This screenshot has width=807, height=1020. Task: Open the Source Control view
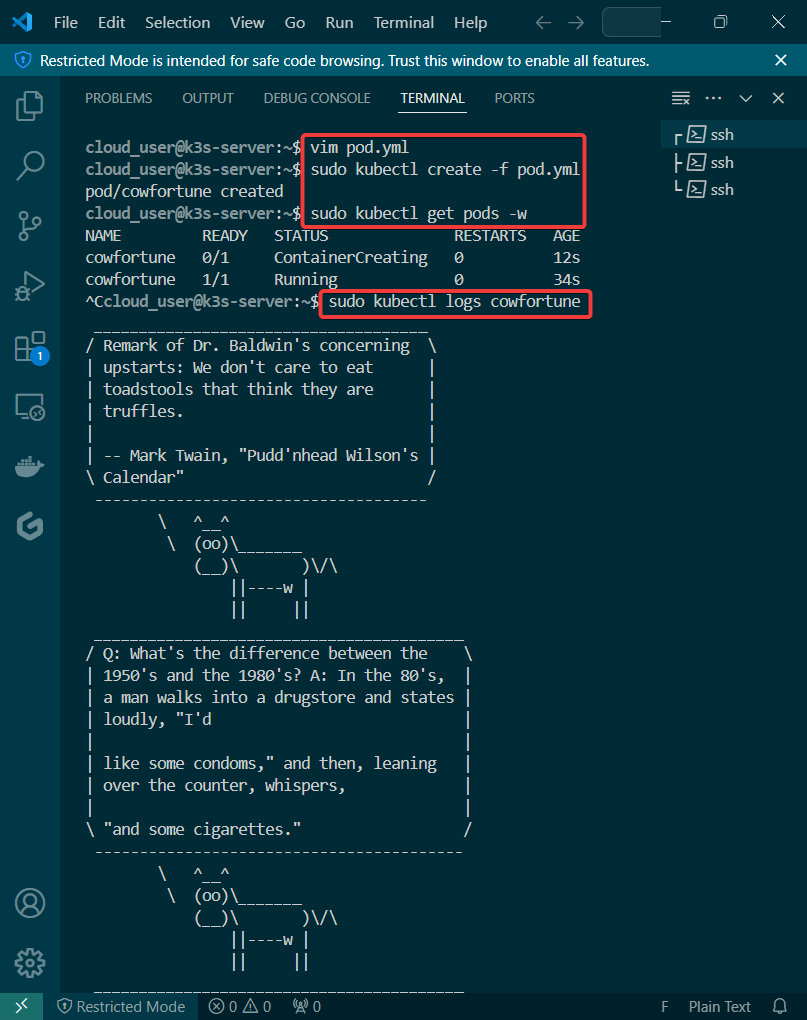[30, 227]
